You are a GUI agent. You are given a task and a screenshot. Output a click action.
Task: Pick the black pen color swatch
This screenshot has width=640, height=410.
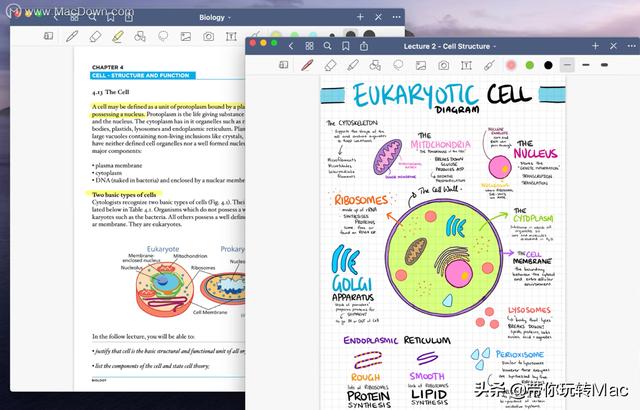(x=548, y=65)
